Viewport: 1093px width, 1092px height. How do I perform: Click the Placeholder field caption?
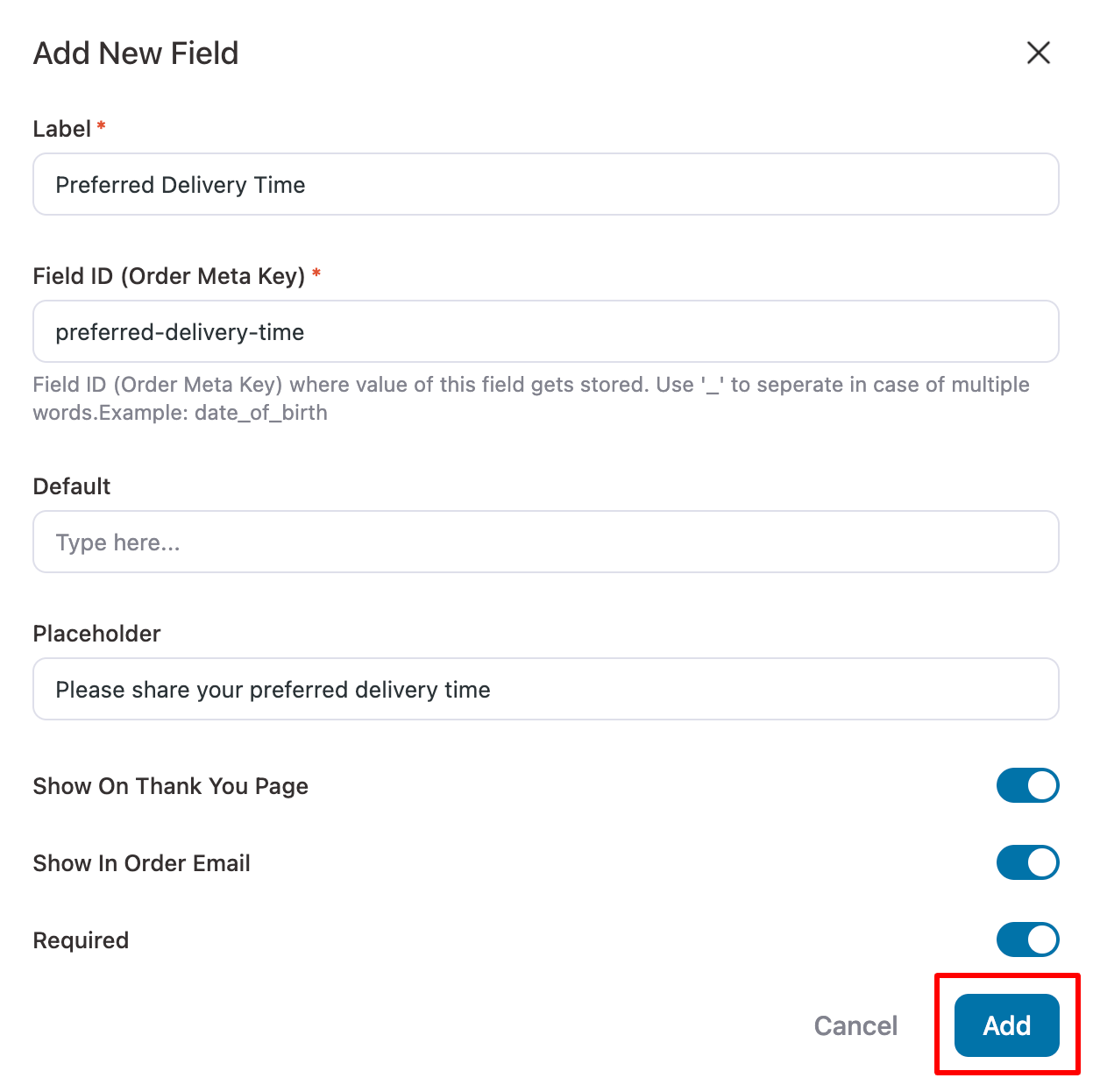pyautogui.click(x=97, y=634)
